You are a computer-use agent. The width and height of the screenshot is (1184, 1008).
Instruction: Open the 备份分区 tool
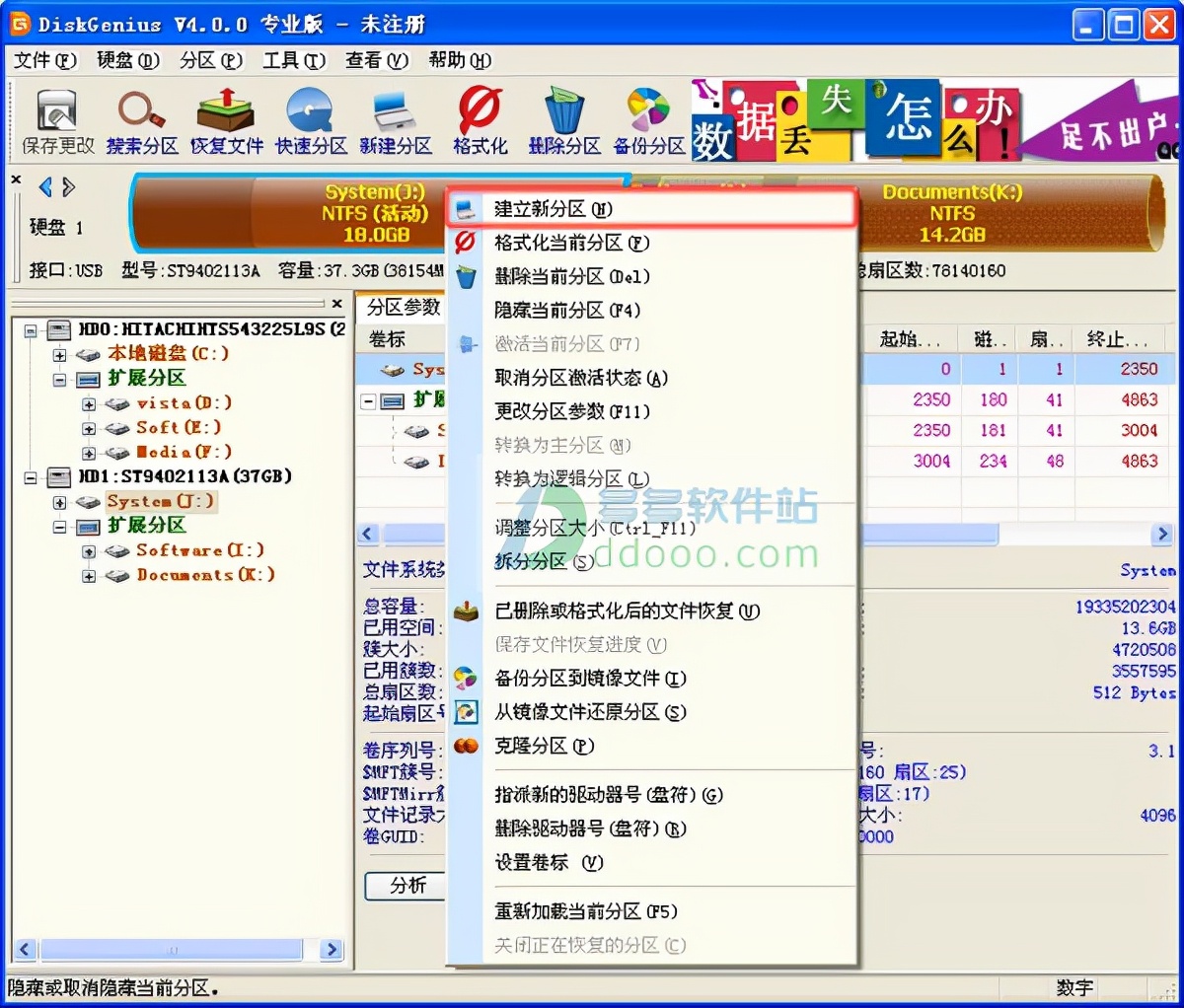647,118
